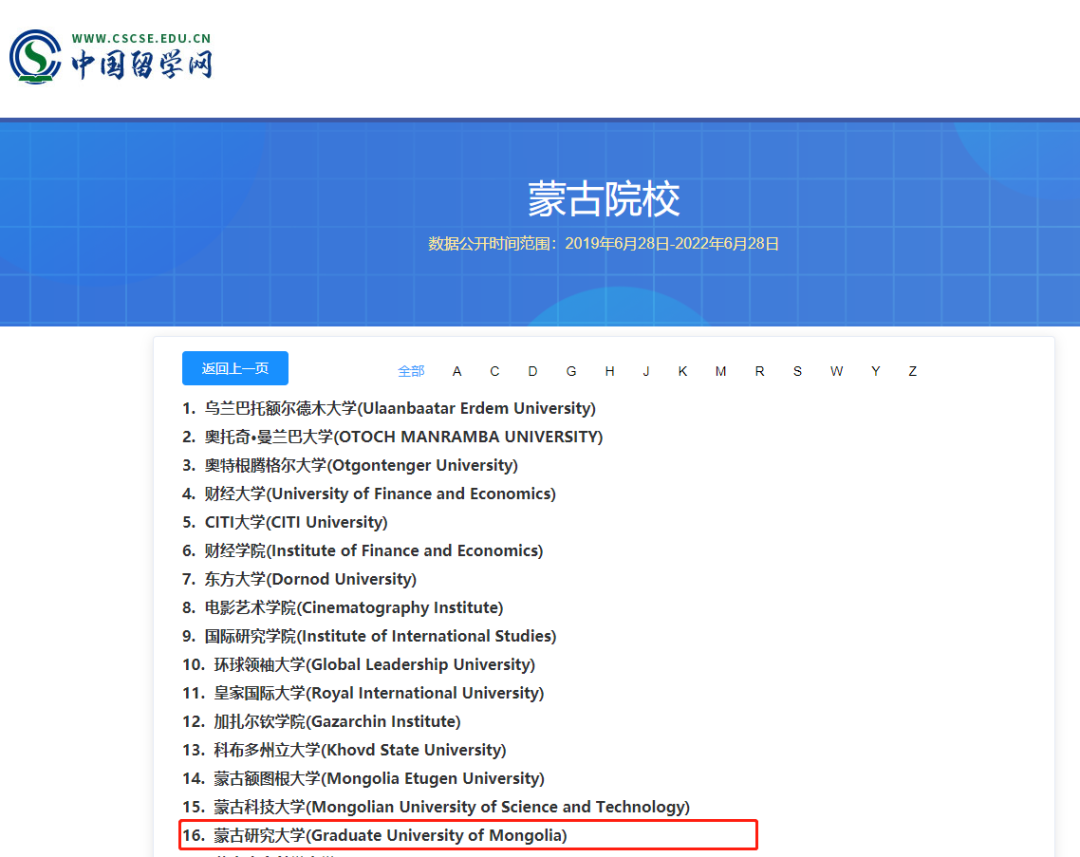Open the 中国留学网 site title link
The width and height of the screenshot is (1080, 857).
[x=142, y=65]
